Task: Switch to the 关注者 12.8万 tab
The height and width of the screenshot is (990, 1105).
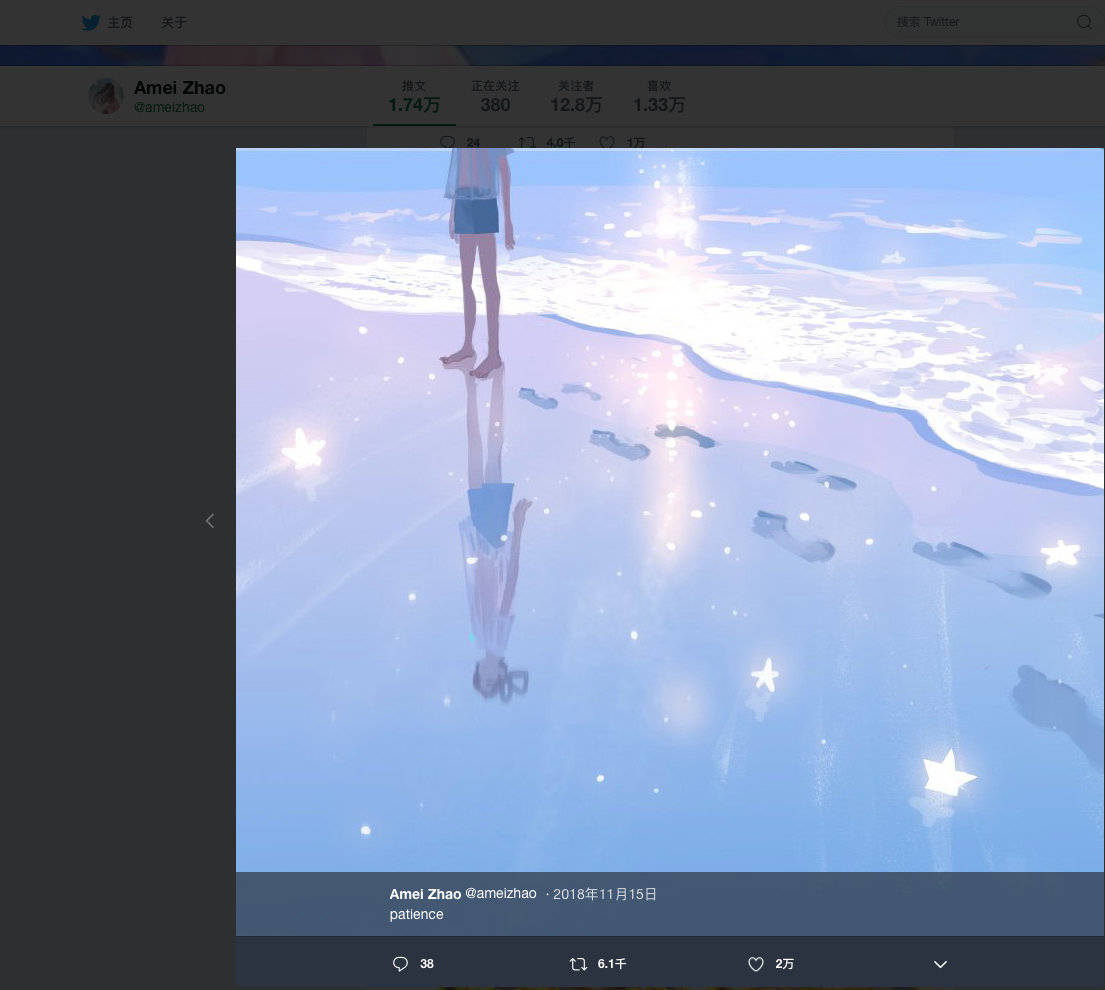Action: (576, 97)
